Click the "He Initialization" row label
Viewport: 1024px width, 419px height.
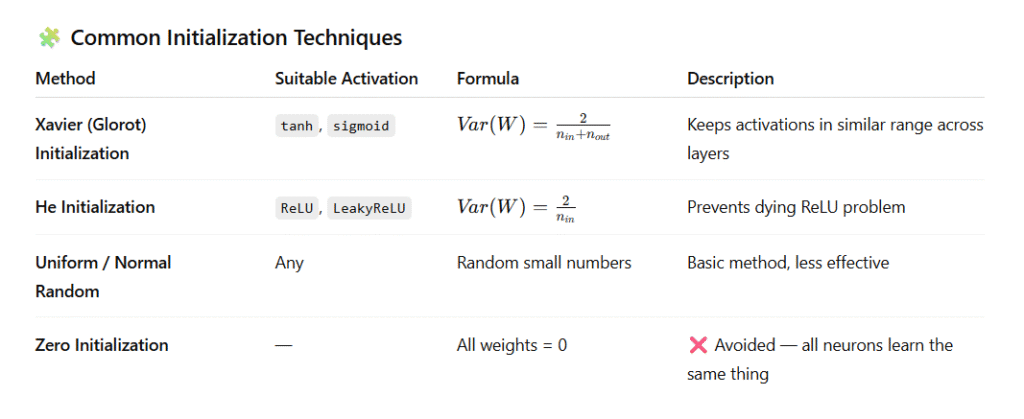95,207
